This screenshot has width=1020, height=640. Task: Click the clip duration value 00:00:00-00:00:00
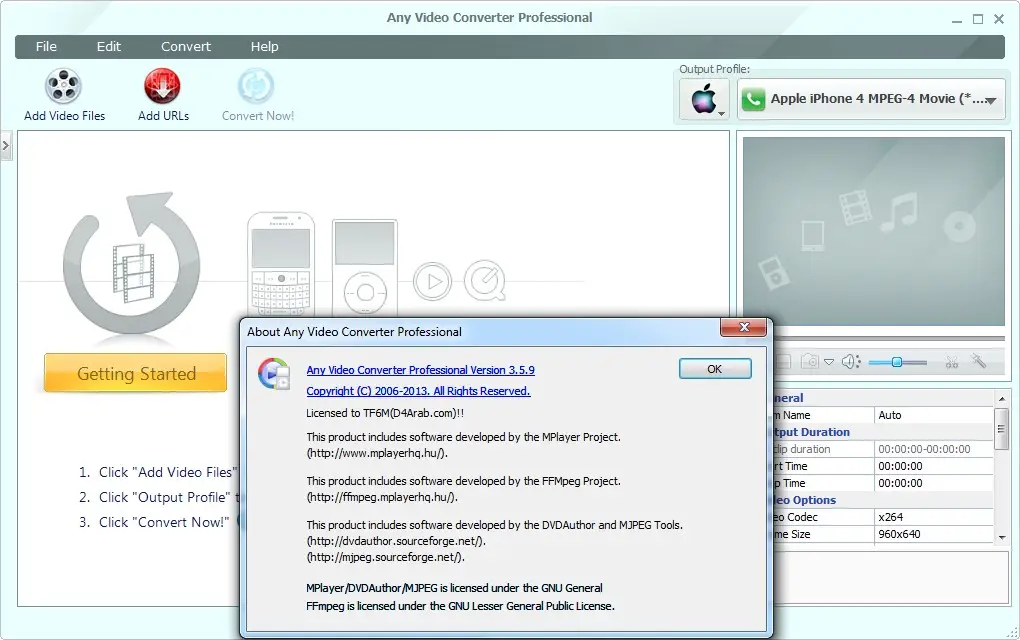[x=933, y=449]
